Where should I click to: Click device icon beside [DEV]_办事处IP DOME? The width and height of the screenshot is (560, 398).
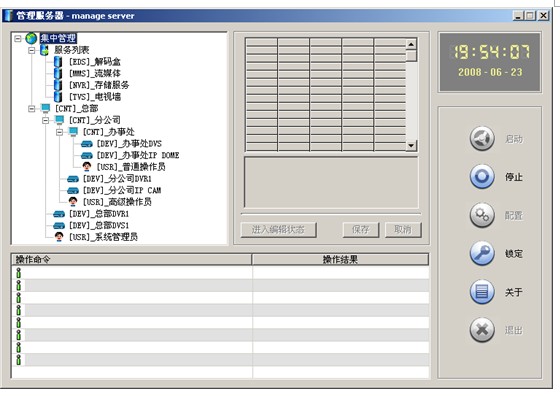tap(87, 156)
